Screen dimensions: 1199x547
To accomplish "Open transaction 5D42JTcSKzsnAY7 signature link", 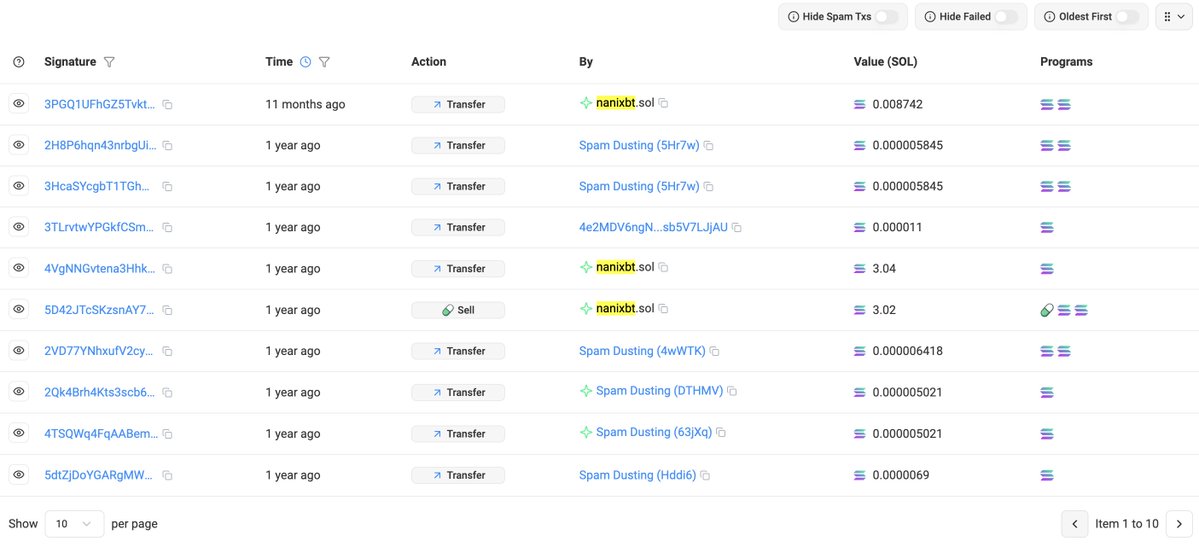I will click(100, 310).
